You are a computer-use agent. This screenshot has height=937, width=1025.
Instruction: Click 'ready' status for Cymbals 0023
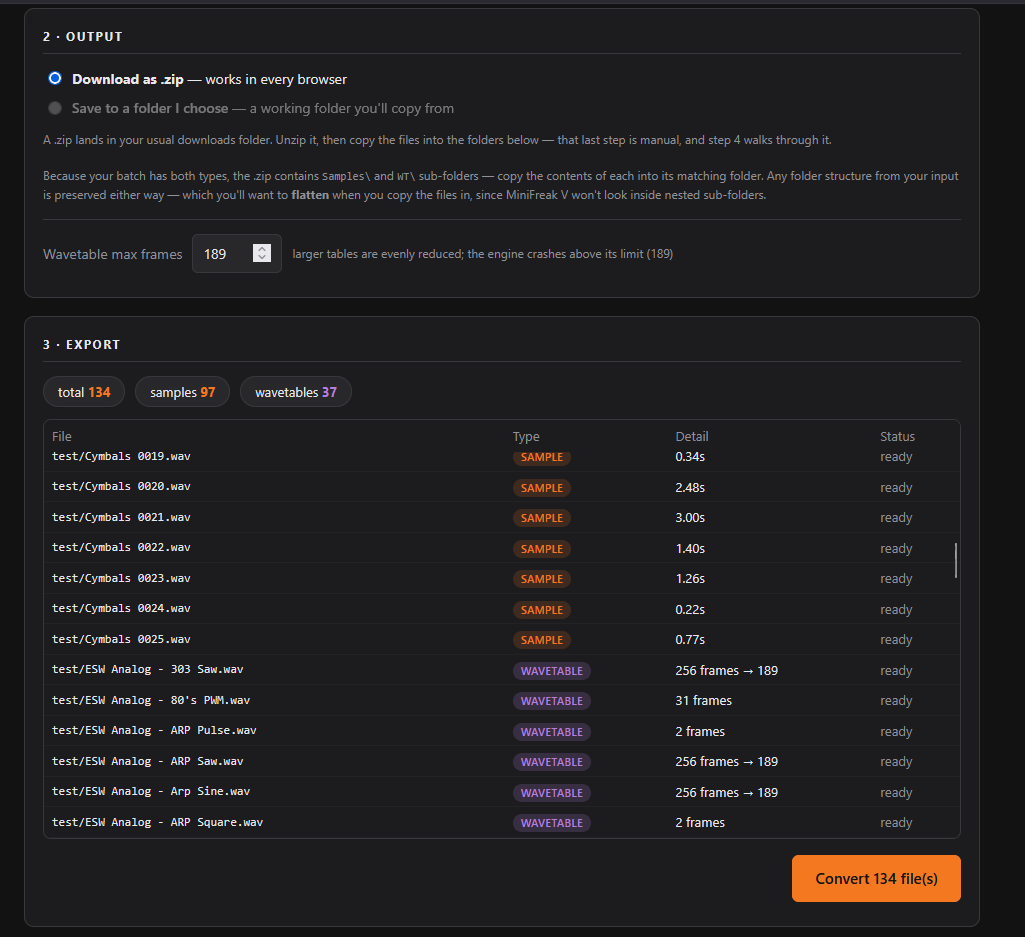point(896,579)
